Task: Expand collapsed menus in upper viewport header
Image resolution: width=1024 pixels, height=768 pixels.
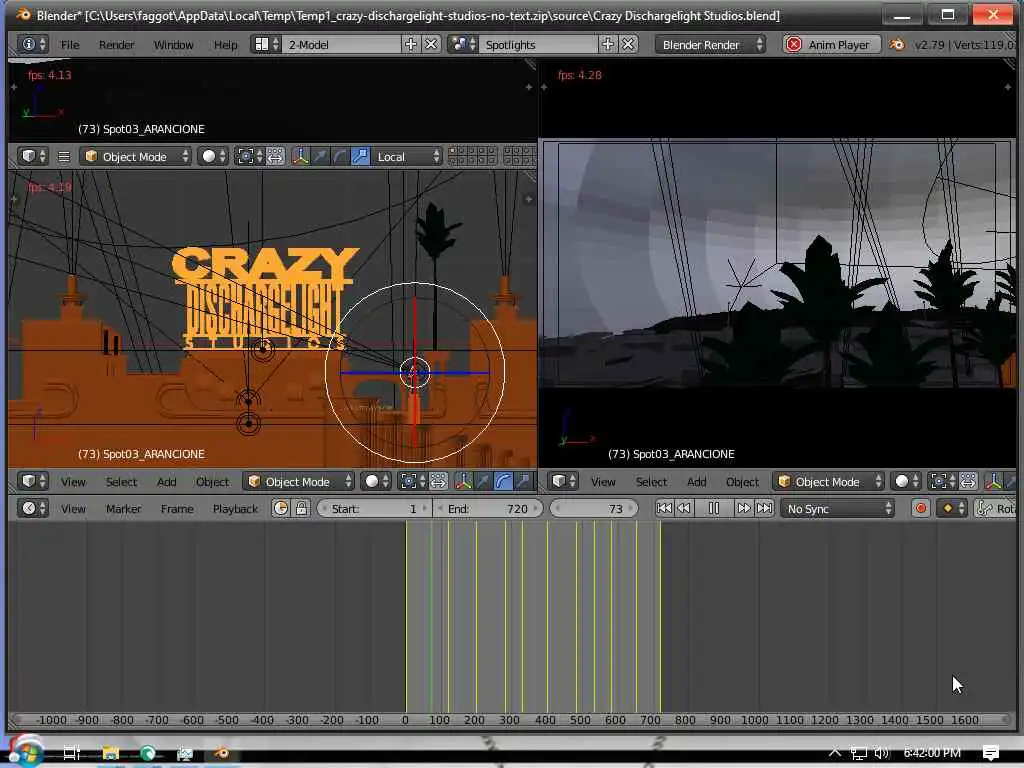Action: pos(63,157)
